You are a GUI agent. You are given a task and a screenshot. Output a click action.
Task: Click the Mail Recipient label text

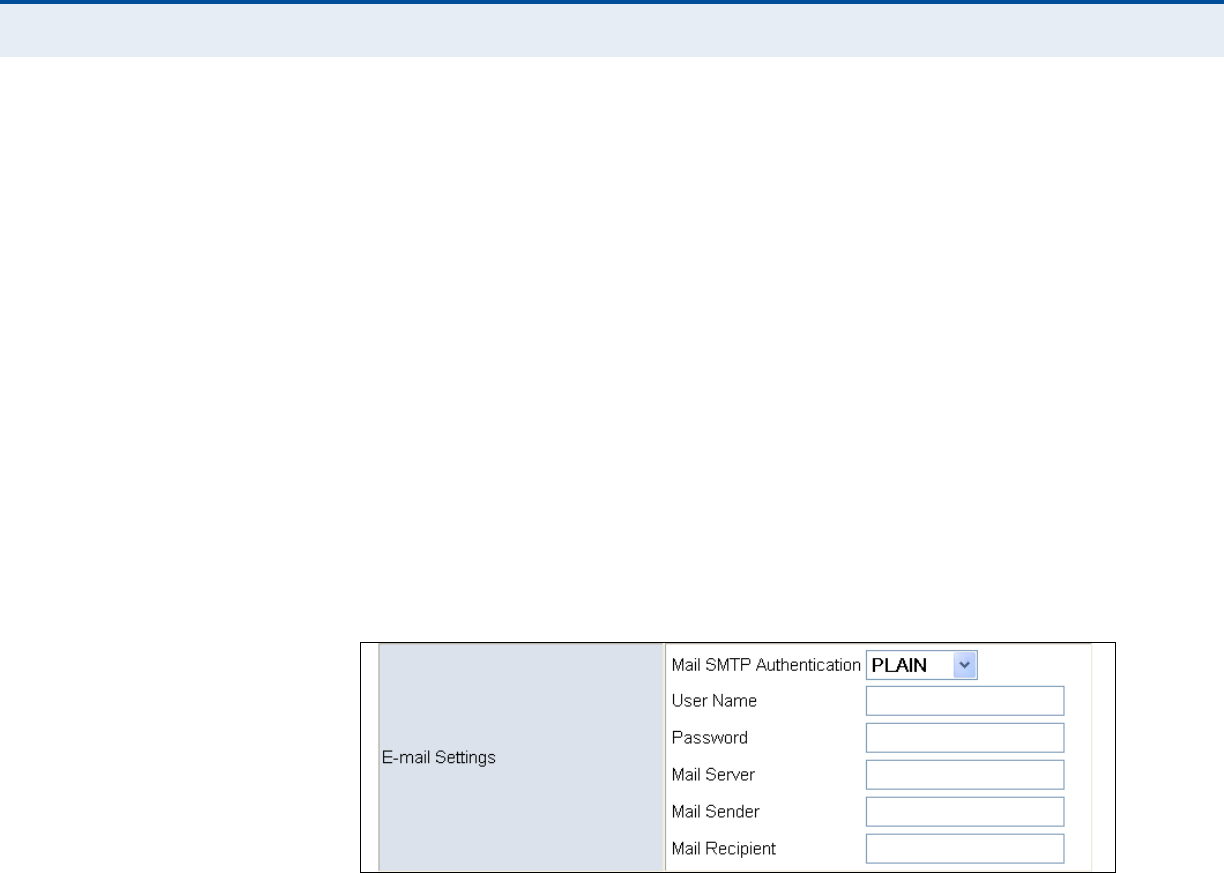pos(724,849)
